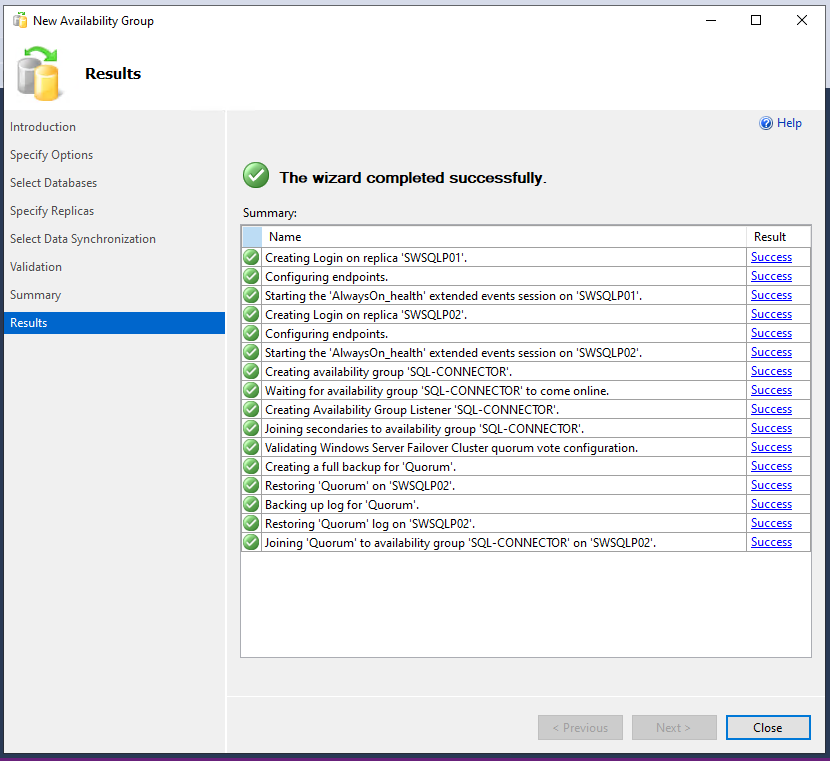Go to the Select Databases page

[53, 183]
